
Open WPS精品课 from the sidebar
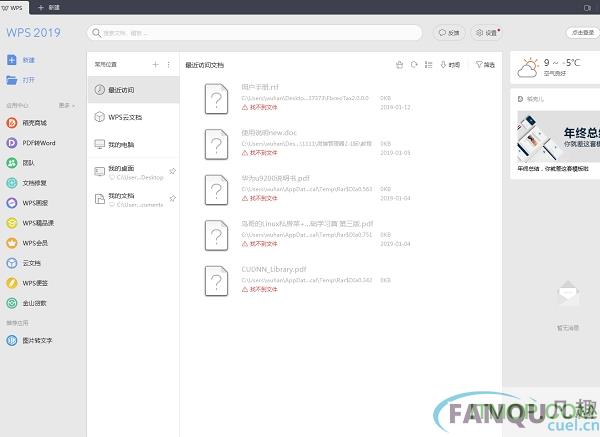point(30,223)
